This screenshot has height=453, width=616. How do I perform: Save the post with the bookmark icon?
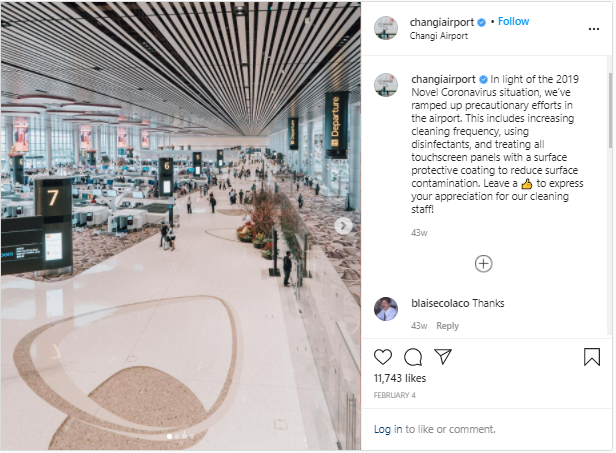point(592,357)
